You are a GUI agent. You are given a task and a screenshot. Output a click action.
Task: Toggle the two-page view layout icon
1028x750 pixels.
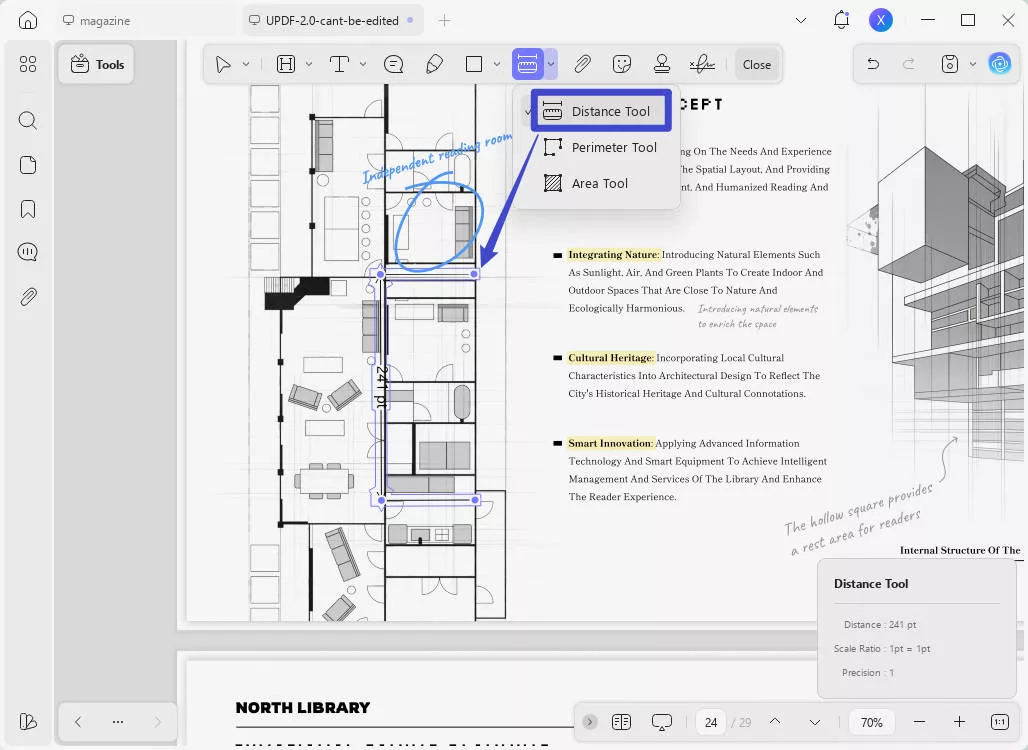click(621, 721)
